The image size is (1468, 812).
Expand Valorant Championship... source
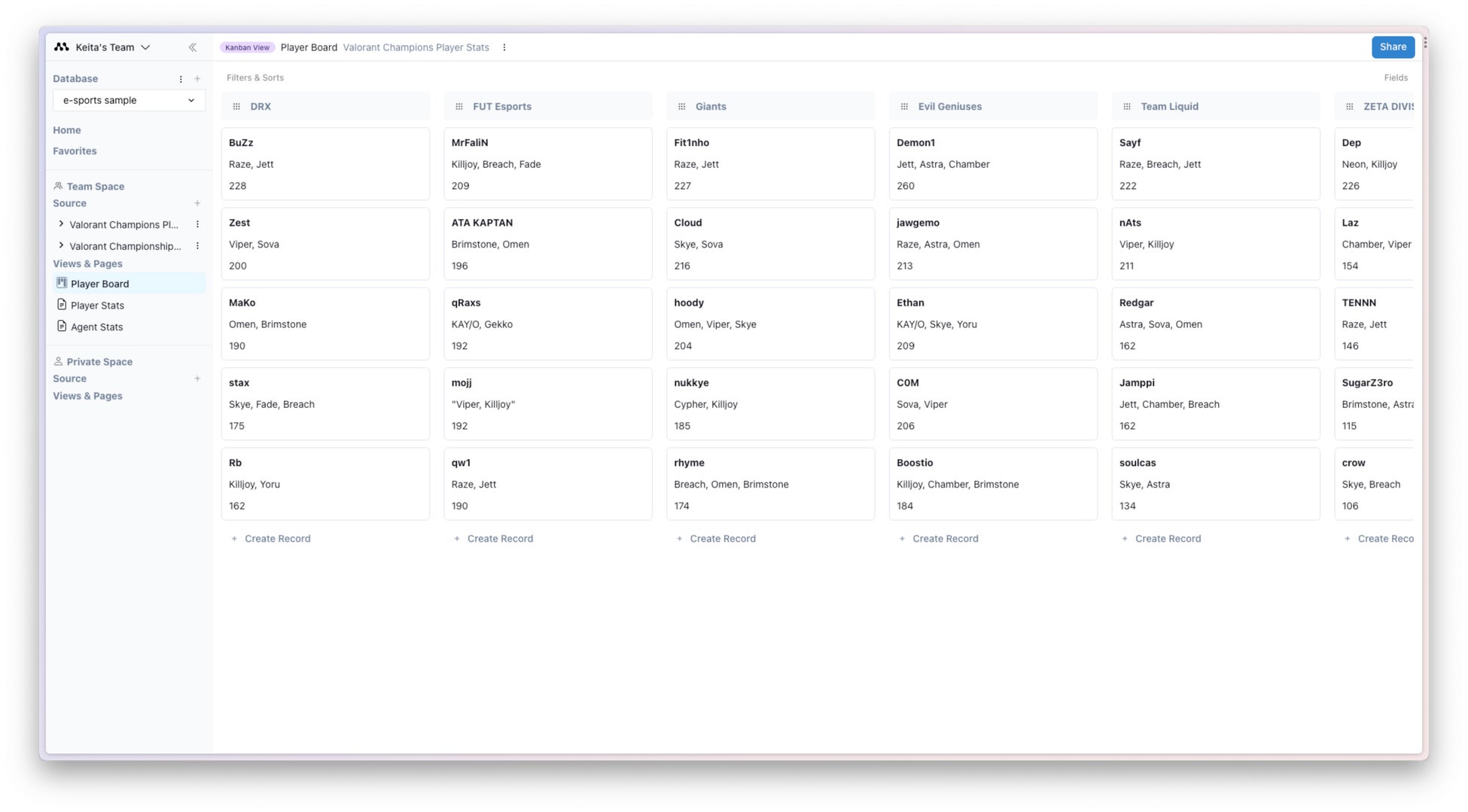(x=61, y=245)
